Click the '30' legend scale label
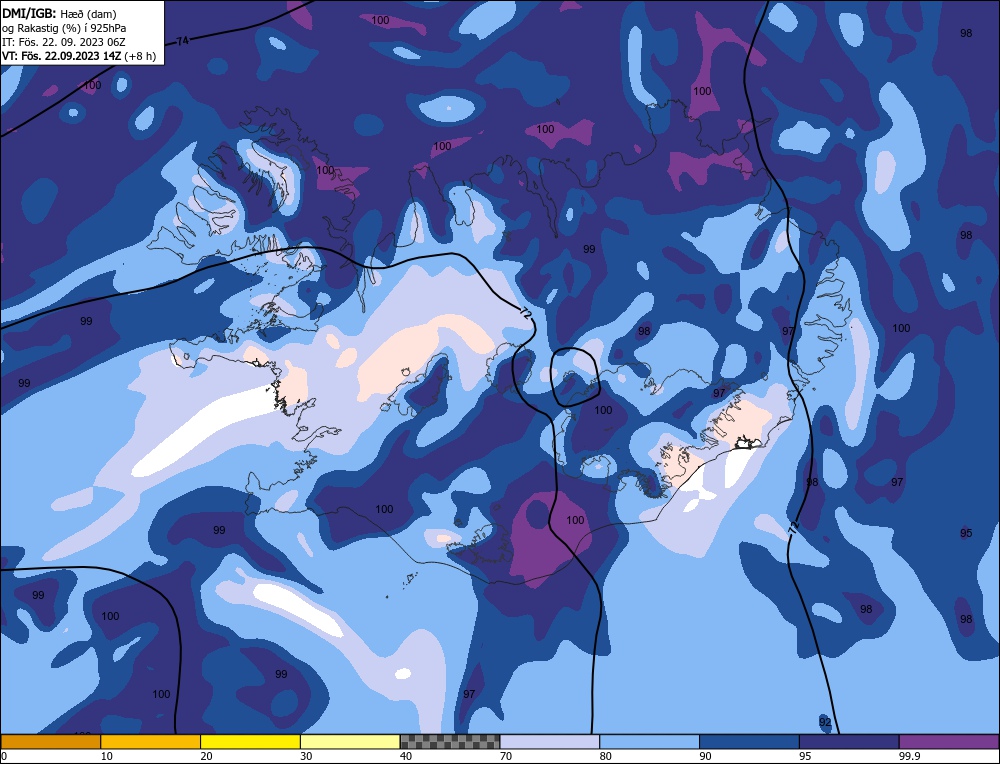1000x764 pixels. point(306,756)
